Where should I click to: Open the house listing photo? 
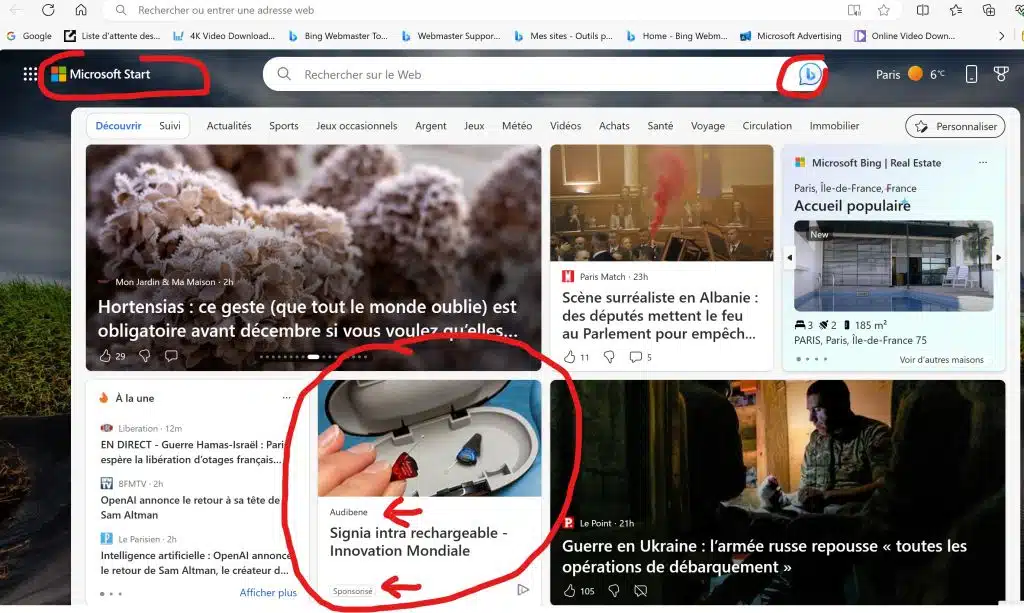coord(893,266)
